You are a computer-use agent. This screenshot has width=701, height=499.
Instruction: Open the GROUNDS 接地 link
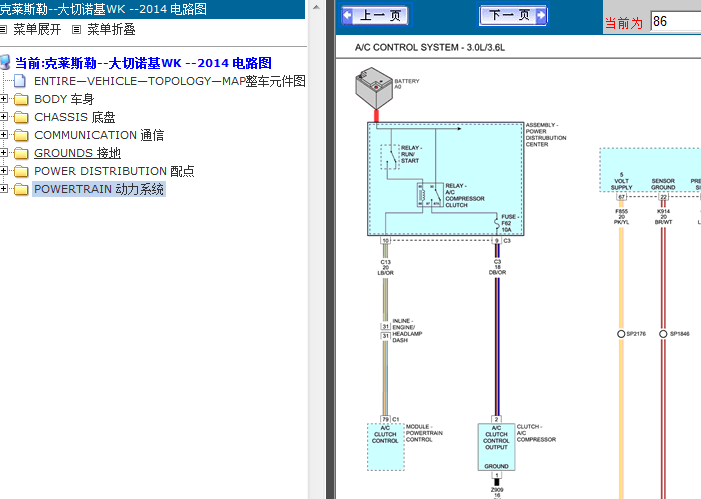[x=77, y=153]
